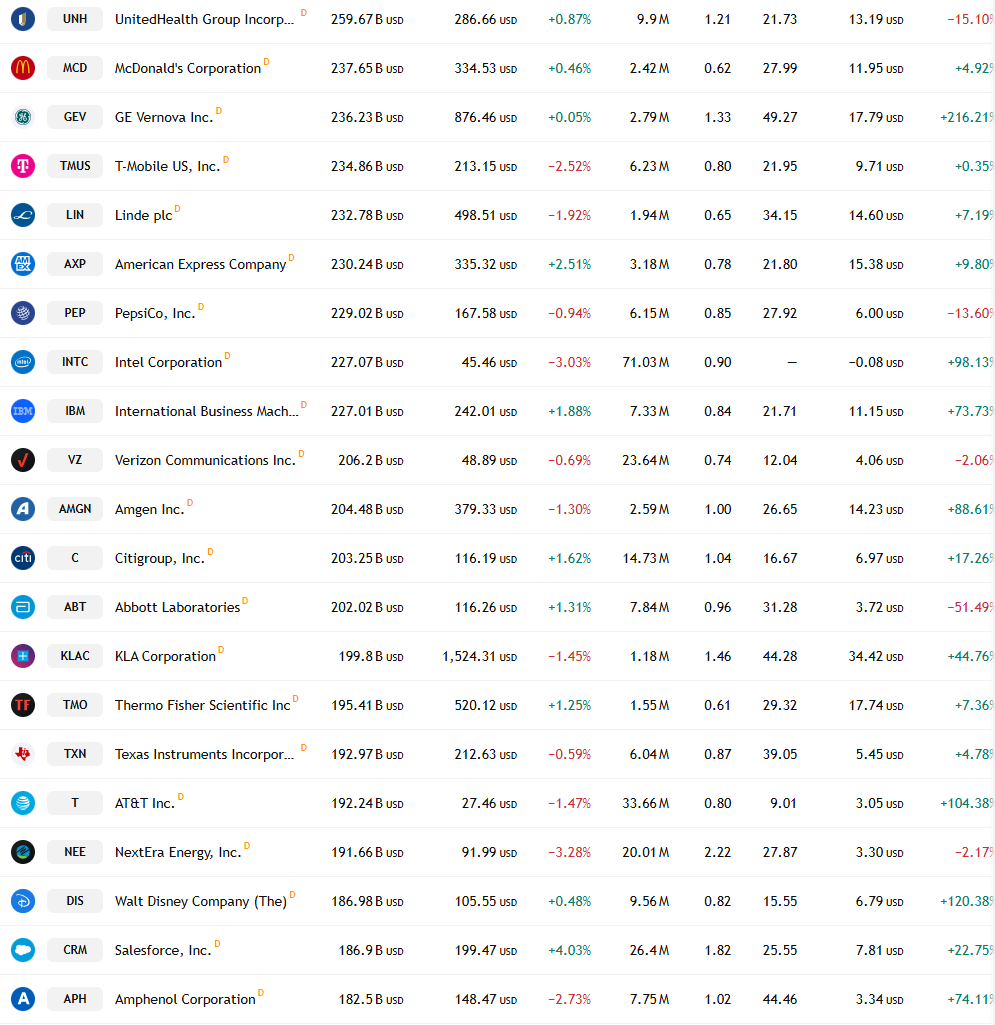Open International Business Machines company link

click(207, 412)
